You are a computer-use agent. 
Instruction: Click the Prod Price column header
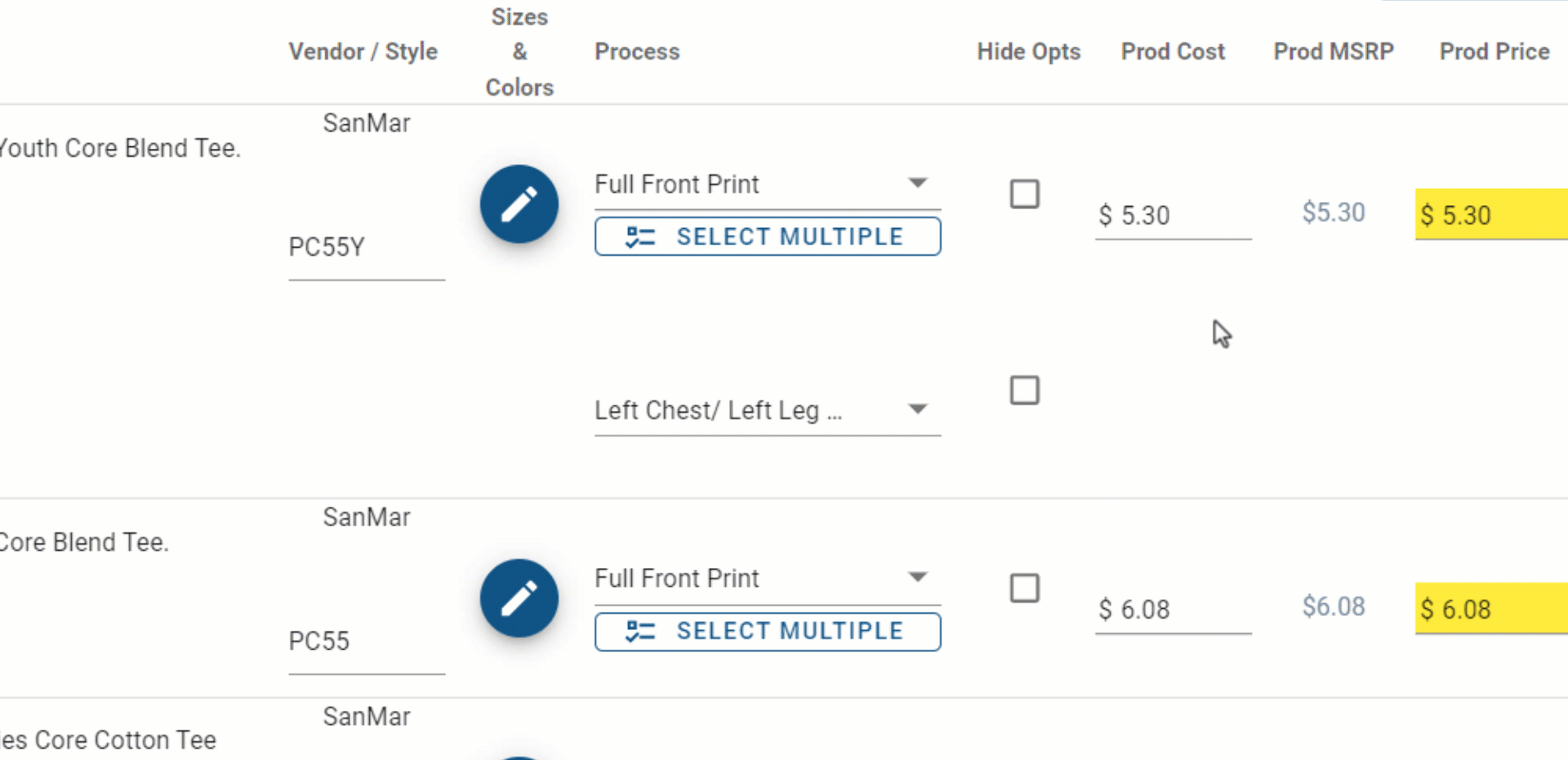coord(1494,51)
